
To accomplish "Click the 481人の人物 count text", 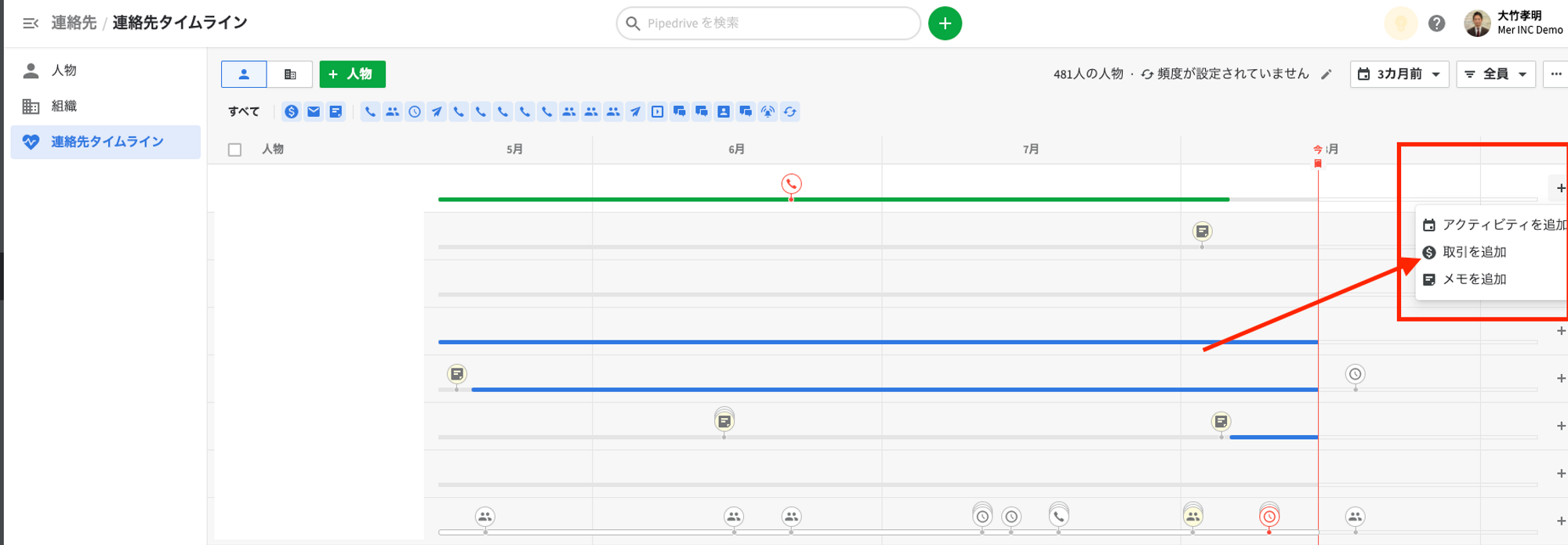I will coord(1088,74).
